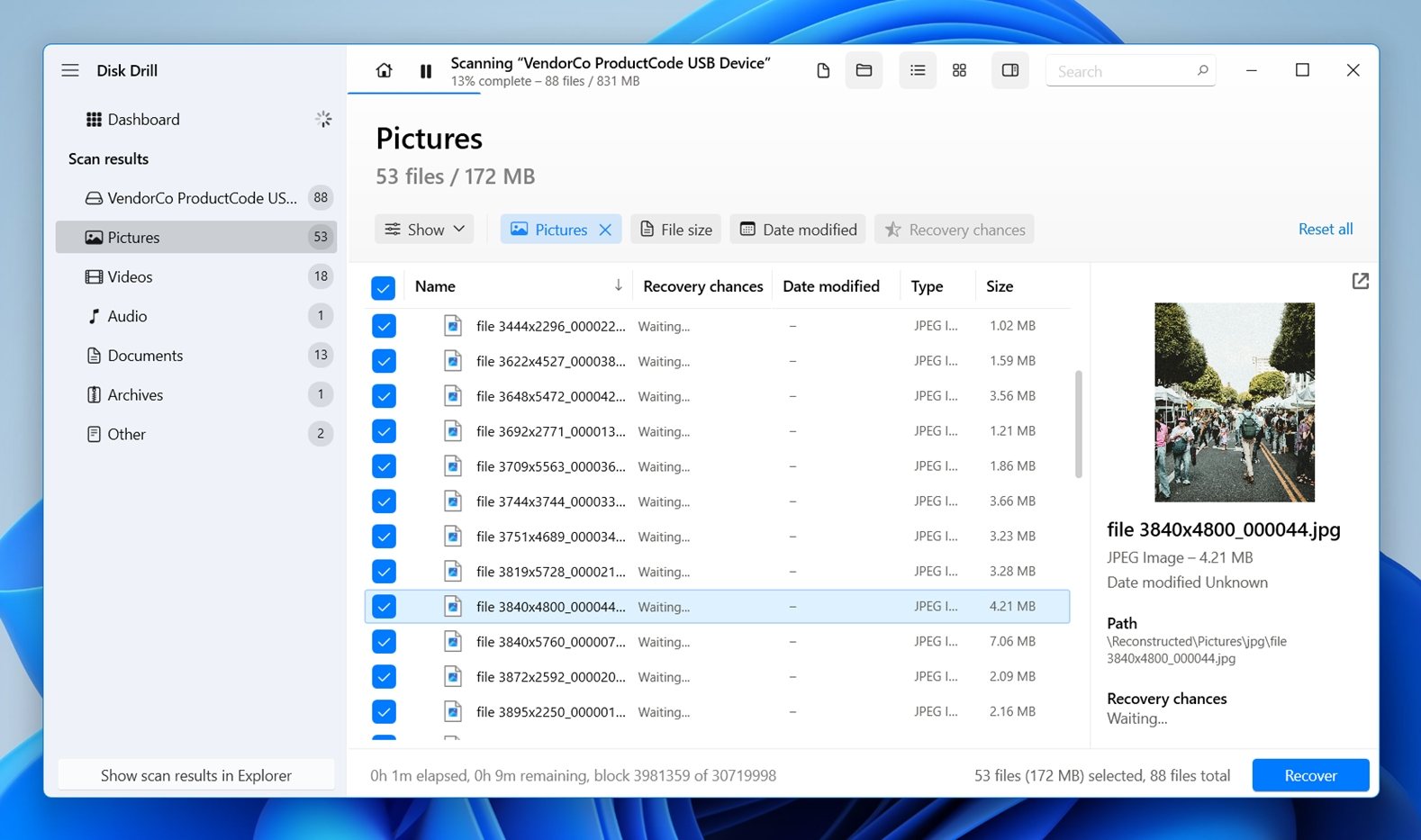This screenshot has height=840, width=1421.
Task: Click file icon of file 3751x4689_000034
Action: pos(453,537)
